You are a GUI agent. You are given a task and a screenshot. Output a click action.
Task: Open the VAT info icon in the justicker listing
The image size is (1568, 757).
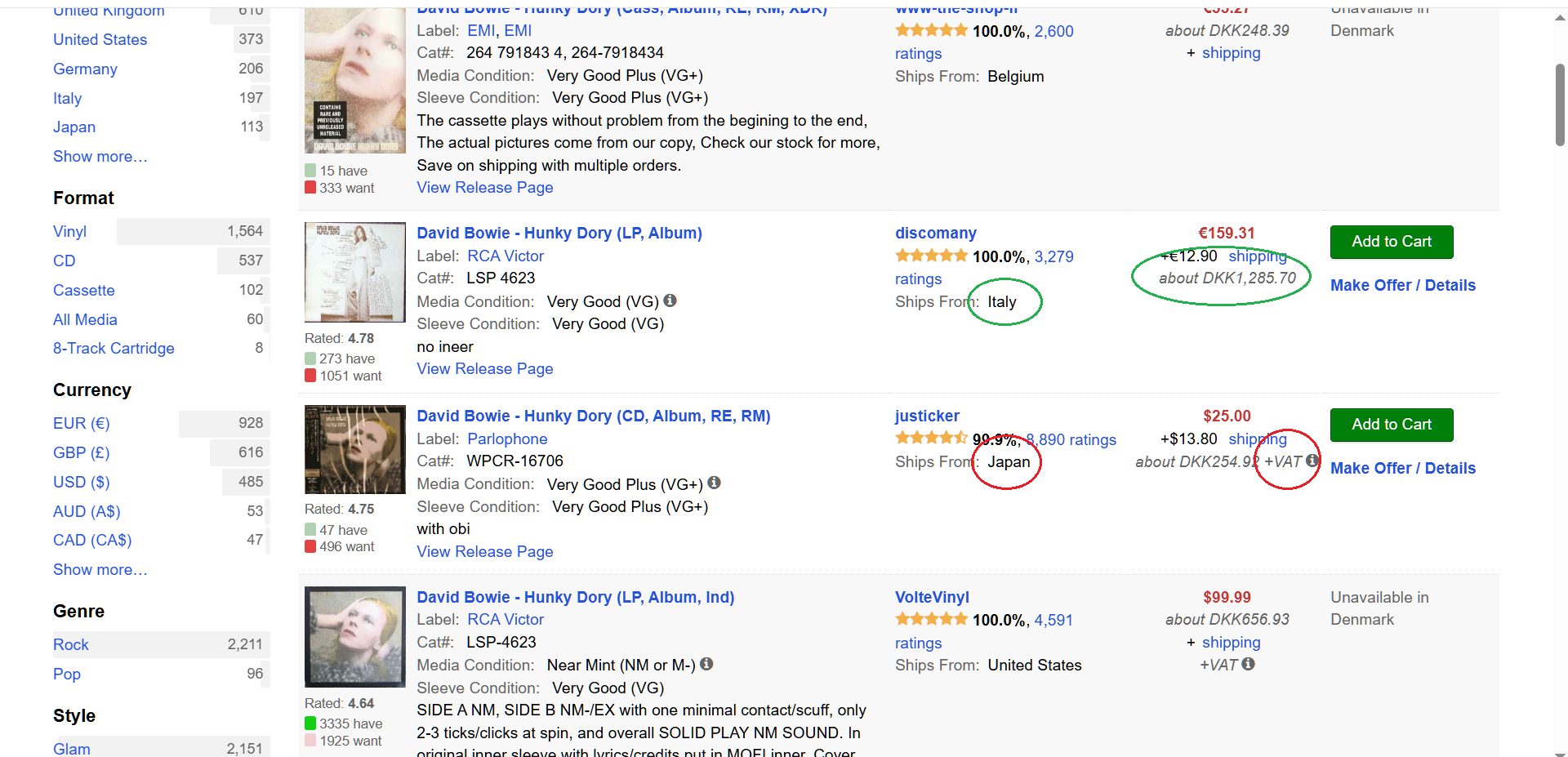(x=1312, y=461)
